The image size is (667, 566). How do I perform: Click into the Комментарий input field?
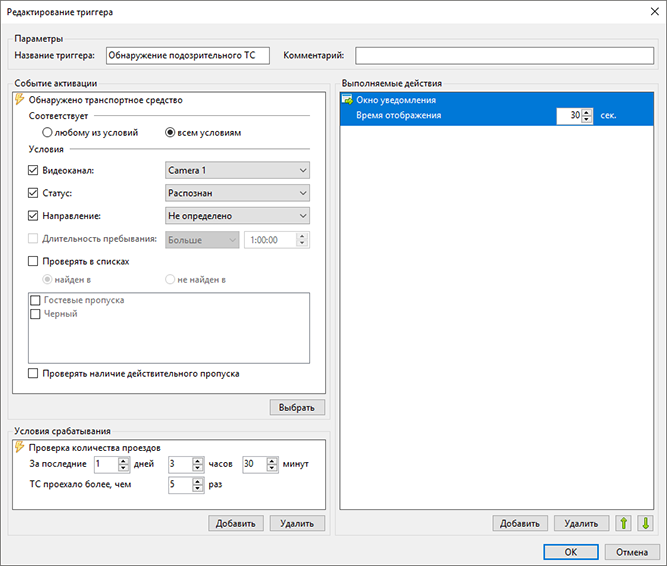tap(505, 56)
